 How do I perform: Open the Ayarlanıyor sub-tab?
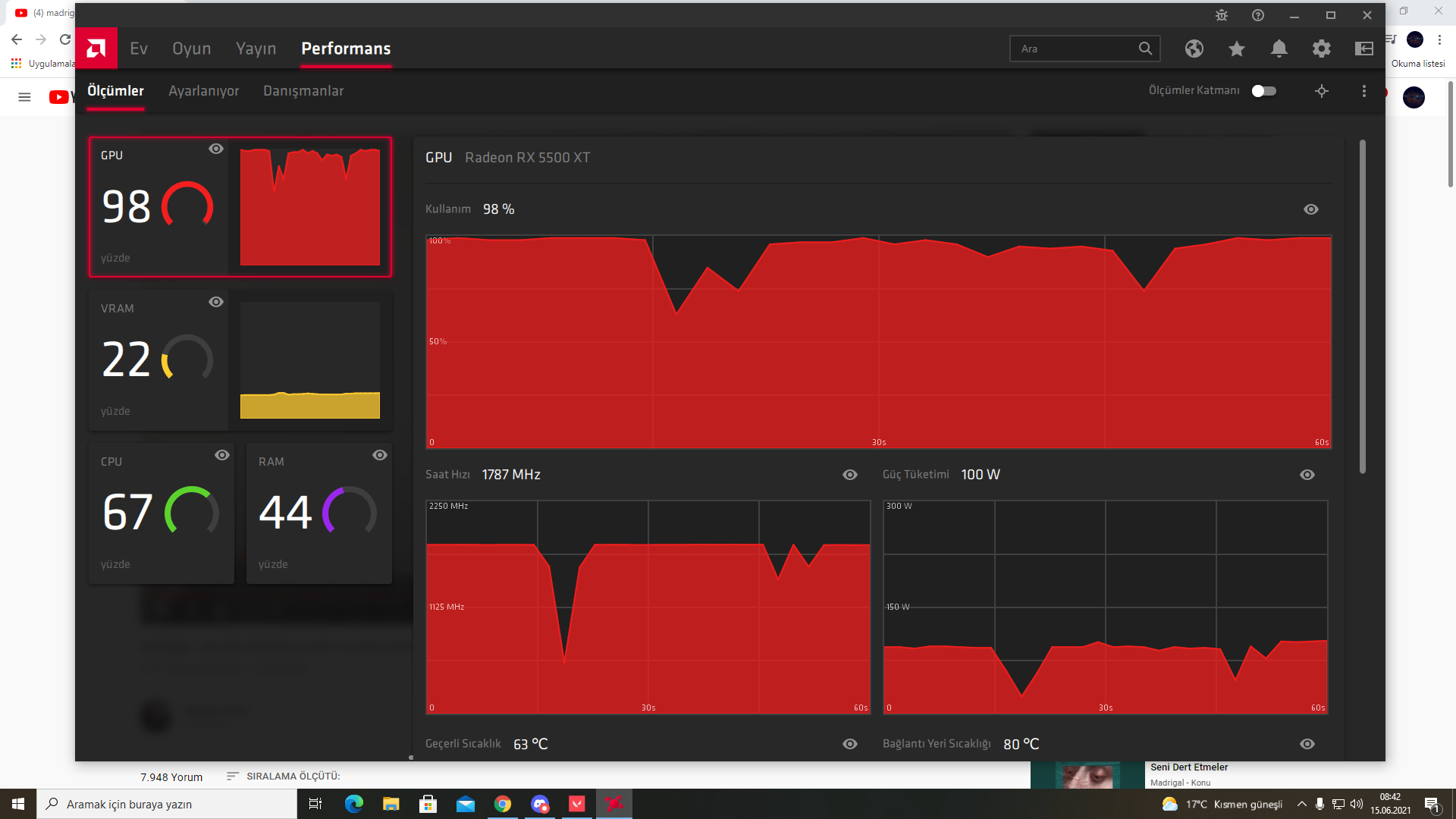pos(203,91)
